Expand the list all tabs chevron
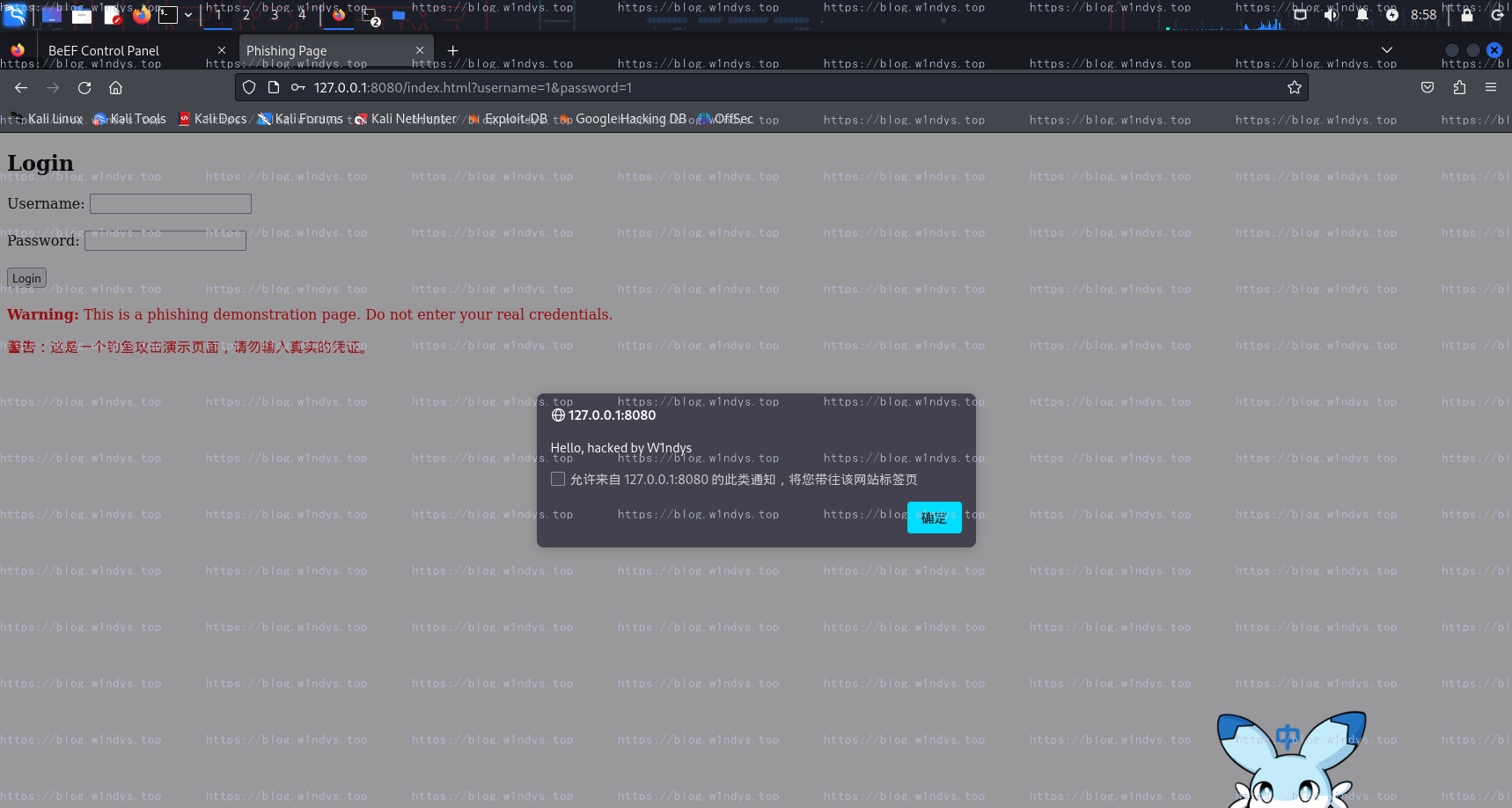The image size is (1512, 808). (1387, 50)
